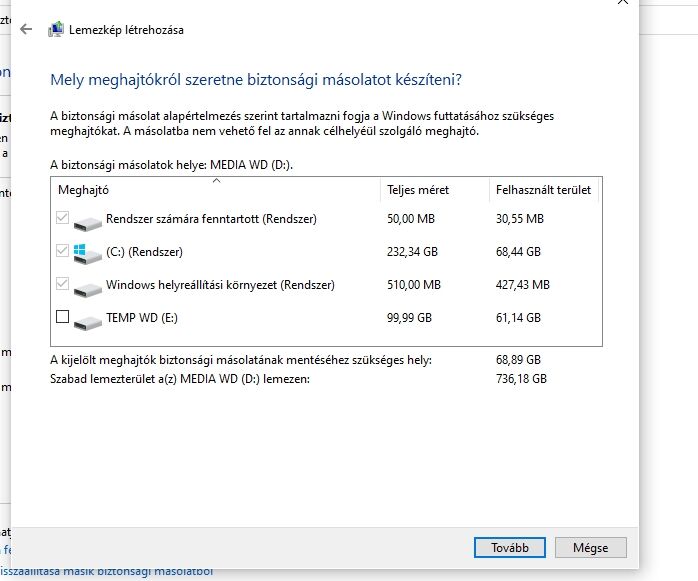Click the C: drive Windows icon
698x581 pixels.
coord(88,254)
